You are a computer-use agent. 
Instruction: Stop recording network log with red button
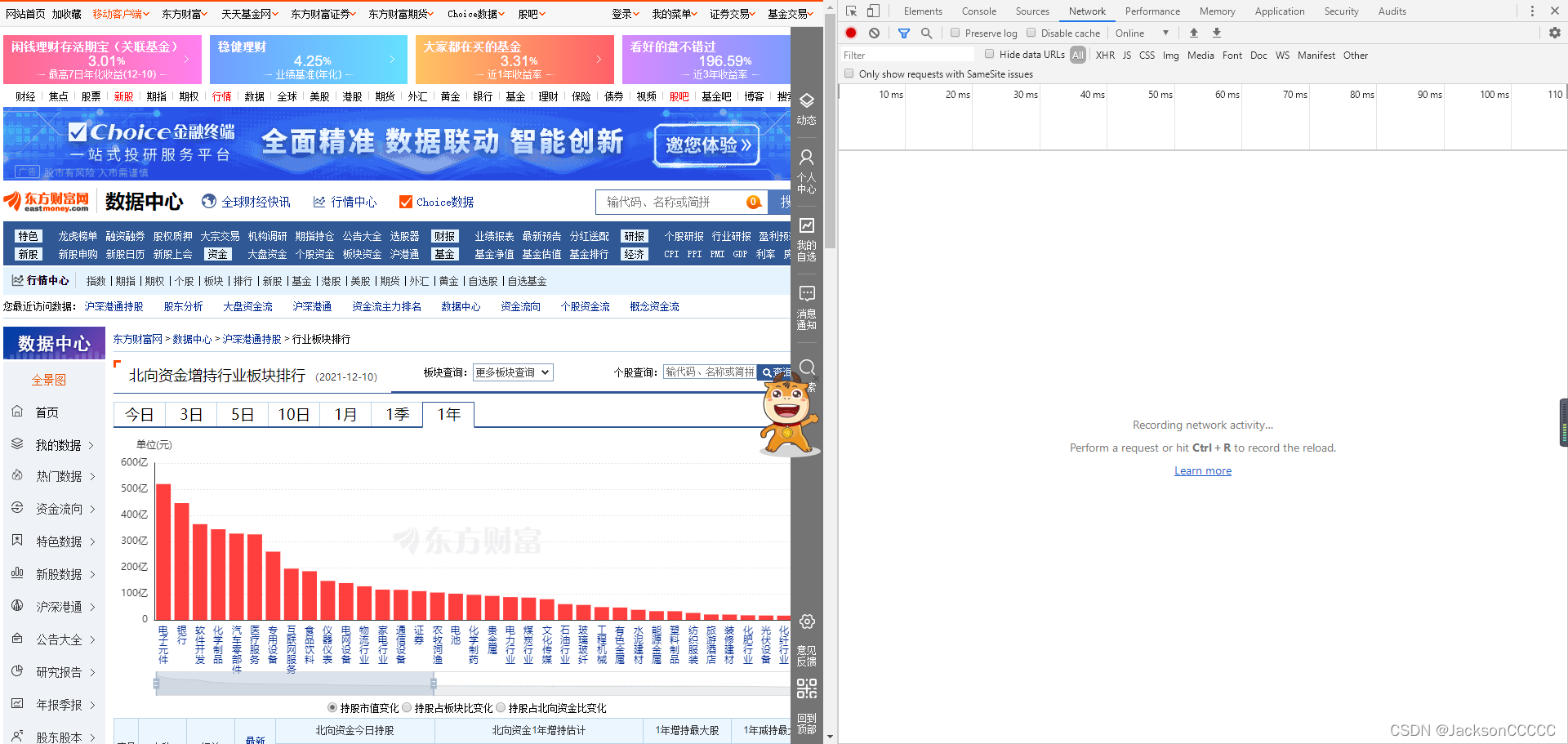tap(851, 33)
